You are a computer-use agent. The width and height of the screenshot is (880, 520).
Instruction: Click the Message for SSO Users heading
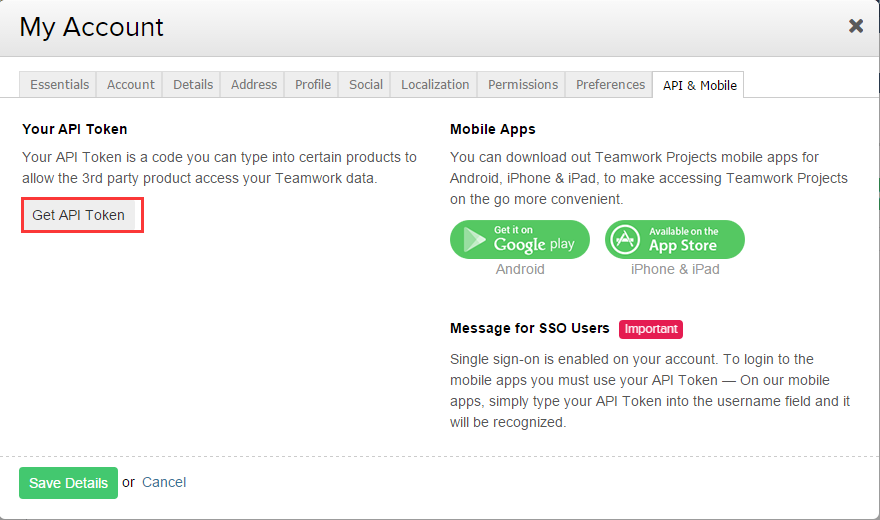point(529,328)
